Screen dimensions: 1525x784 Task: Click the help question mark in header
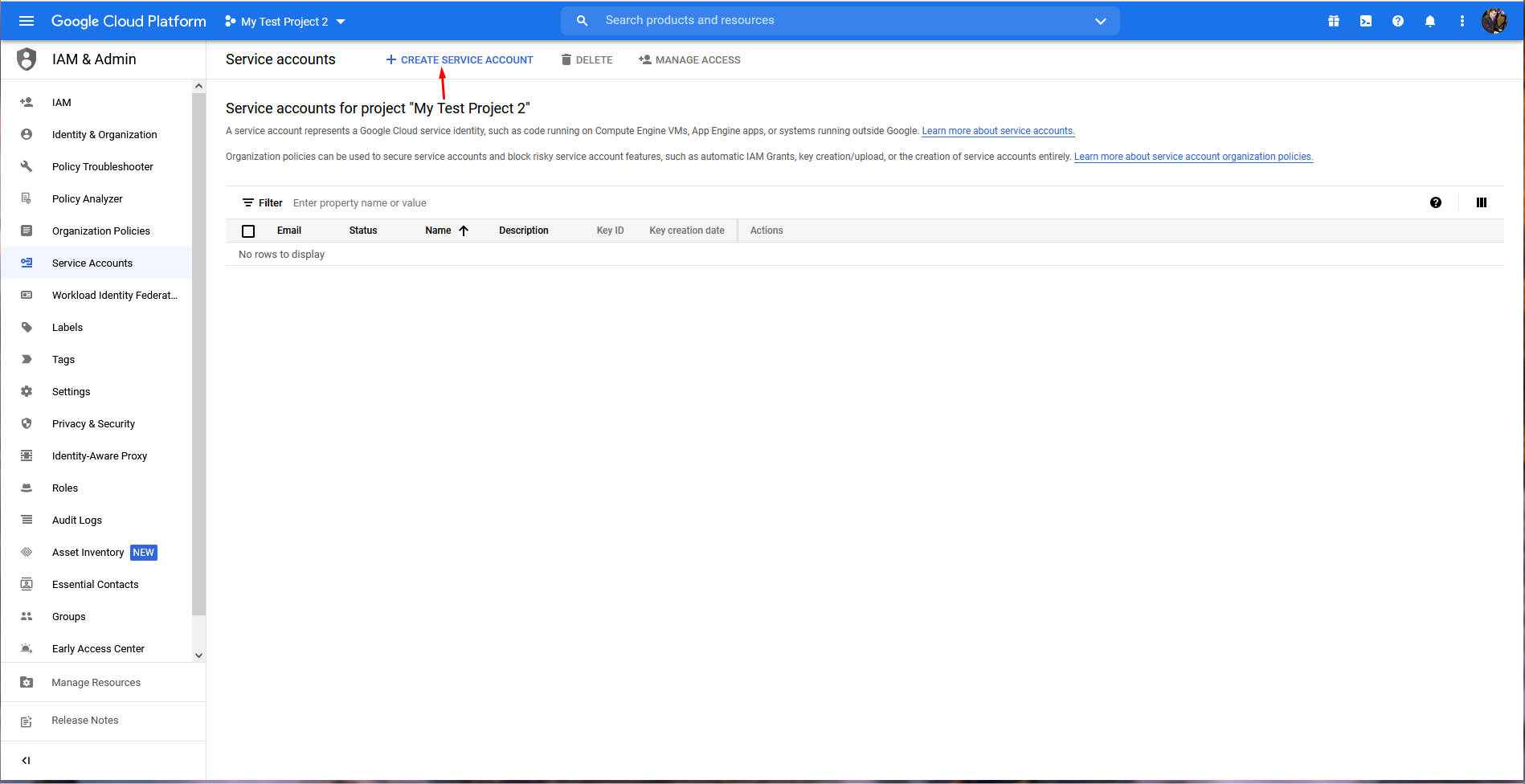pos(1398,21)
